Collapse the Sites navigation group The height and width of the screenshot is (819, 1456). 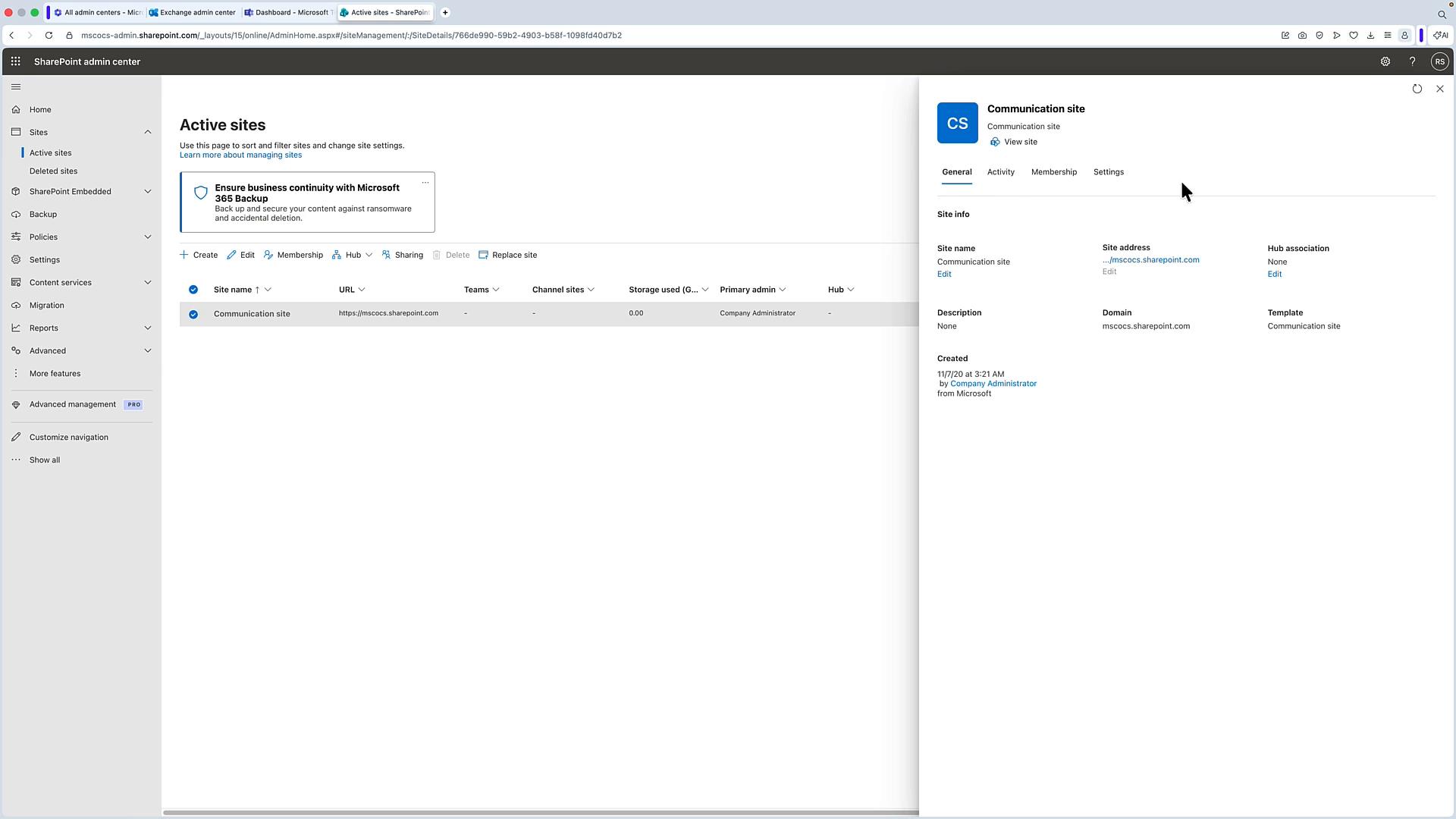(147, 133)
